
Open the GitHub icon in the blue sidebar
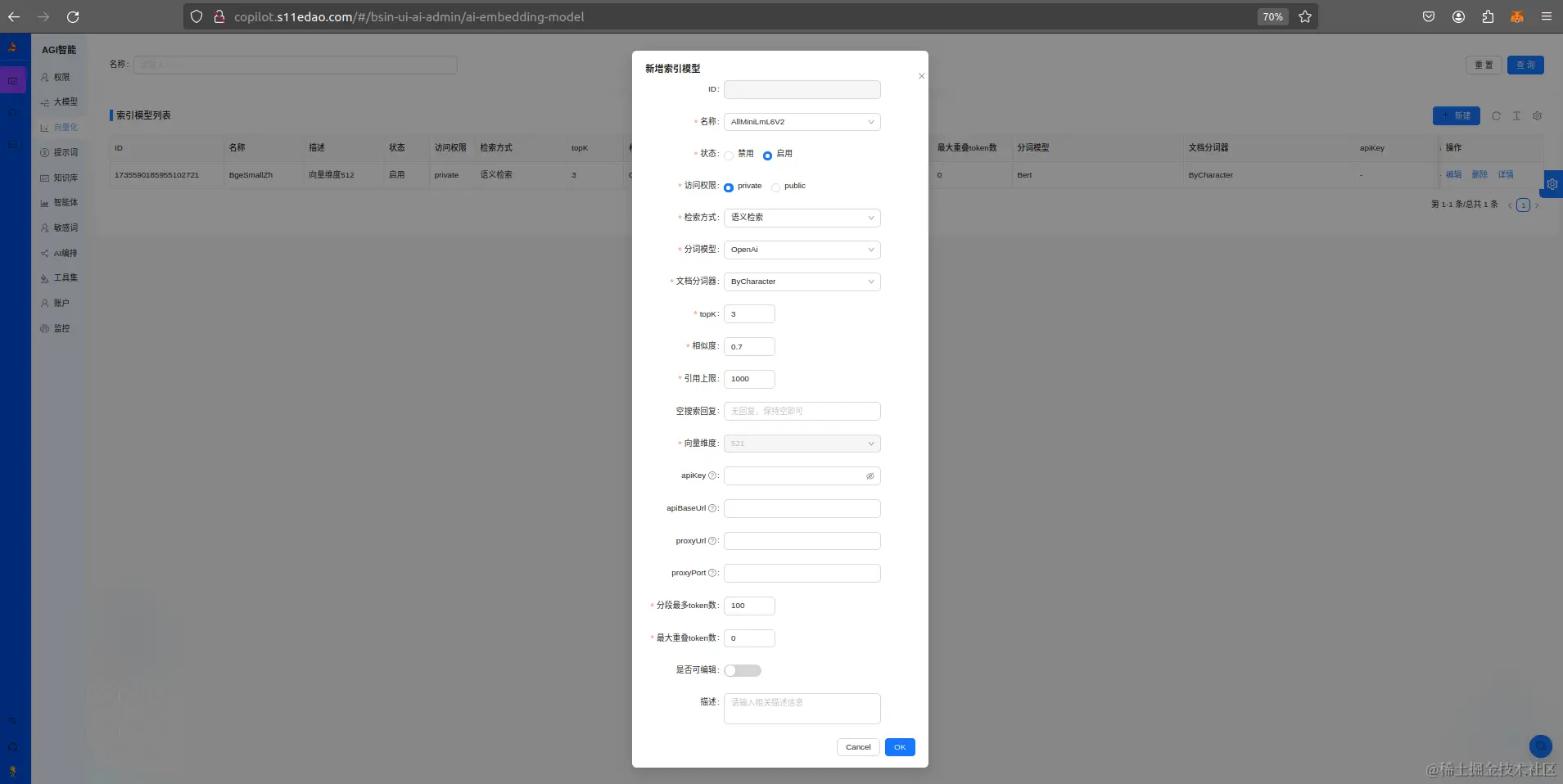point(12,746)
